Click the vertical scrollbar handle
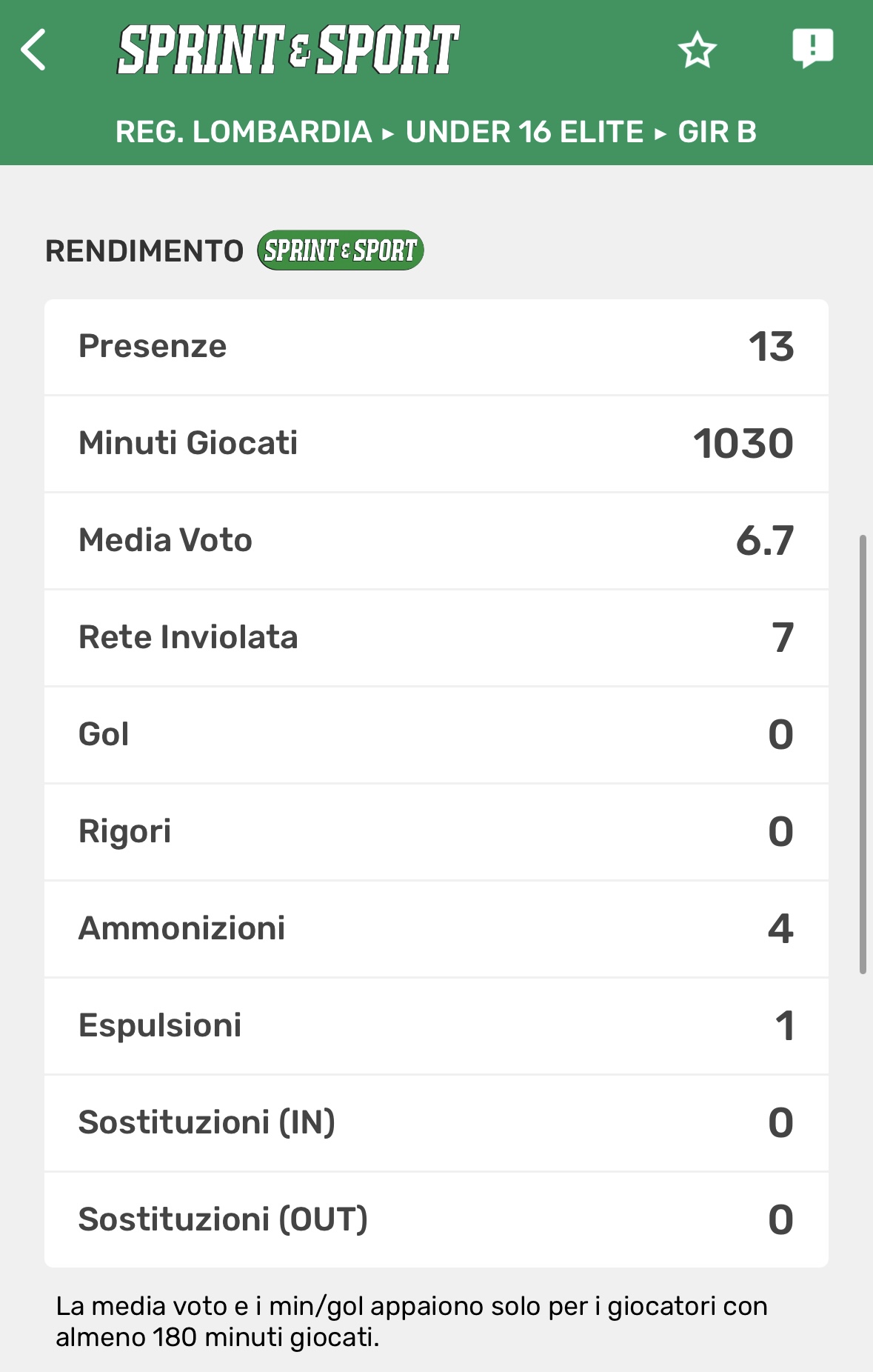Viewport: 873px width, 1372px height. [x=863, y=753]
